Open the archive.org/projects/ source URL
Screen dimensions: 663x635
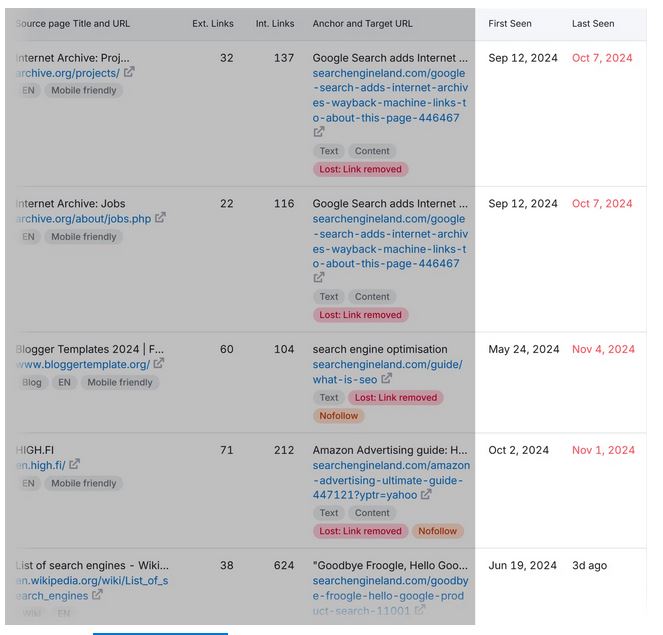tap(68, 73)
